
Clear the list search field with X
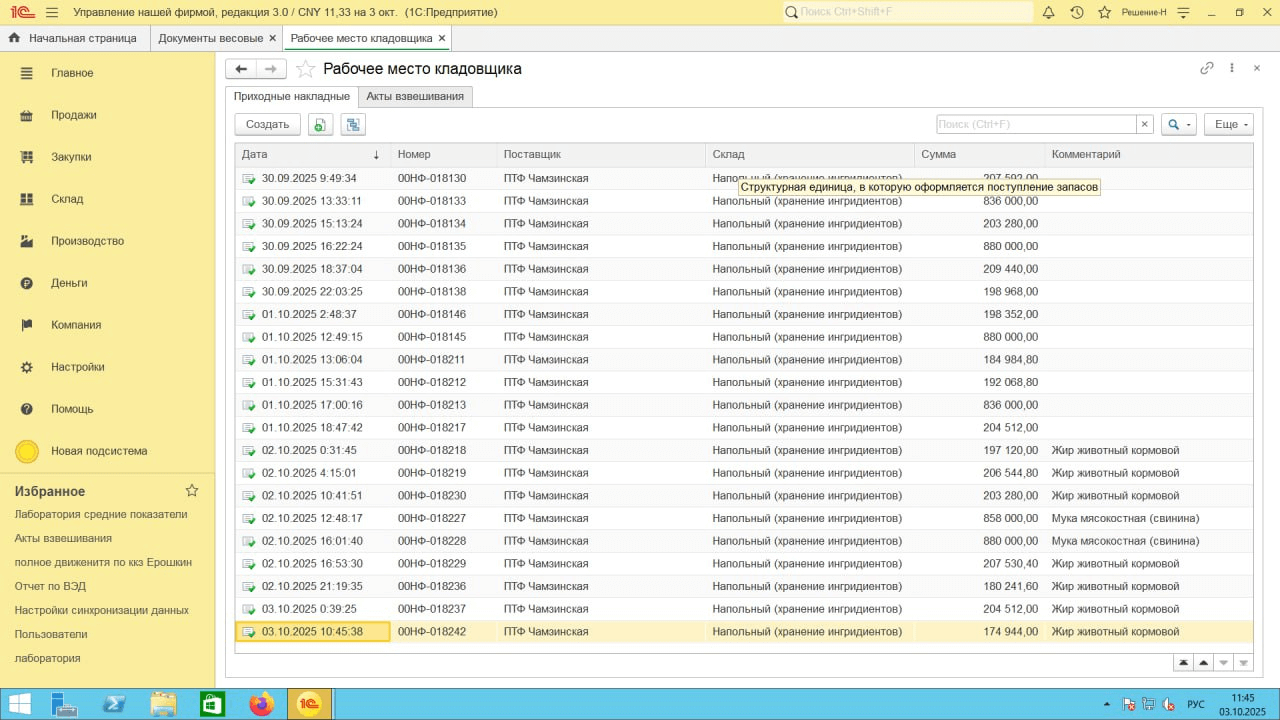pos(1144,124)
